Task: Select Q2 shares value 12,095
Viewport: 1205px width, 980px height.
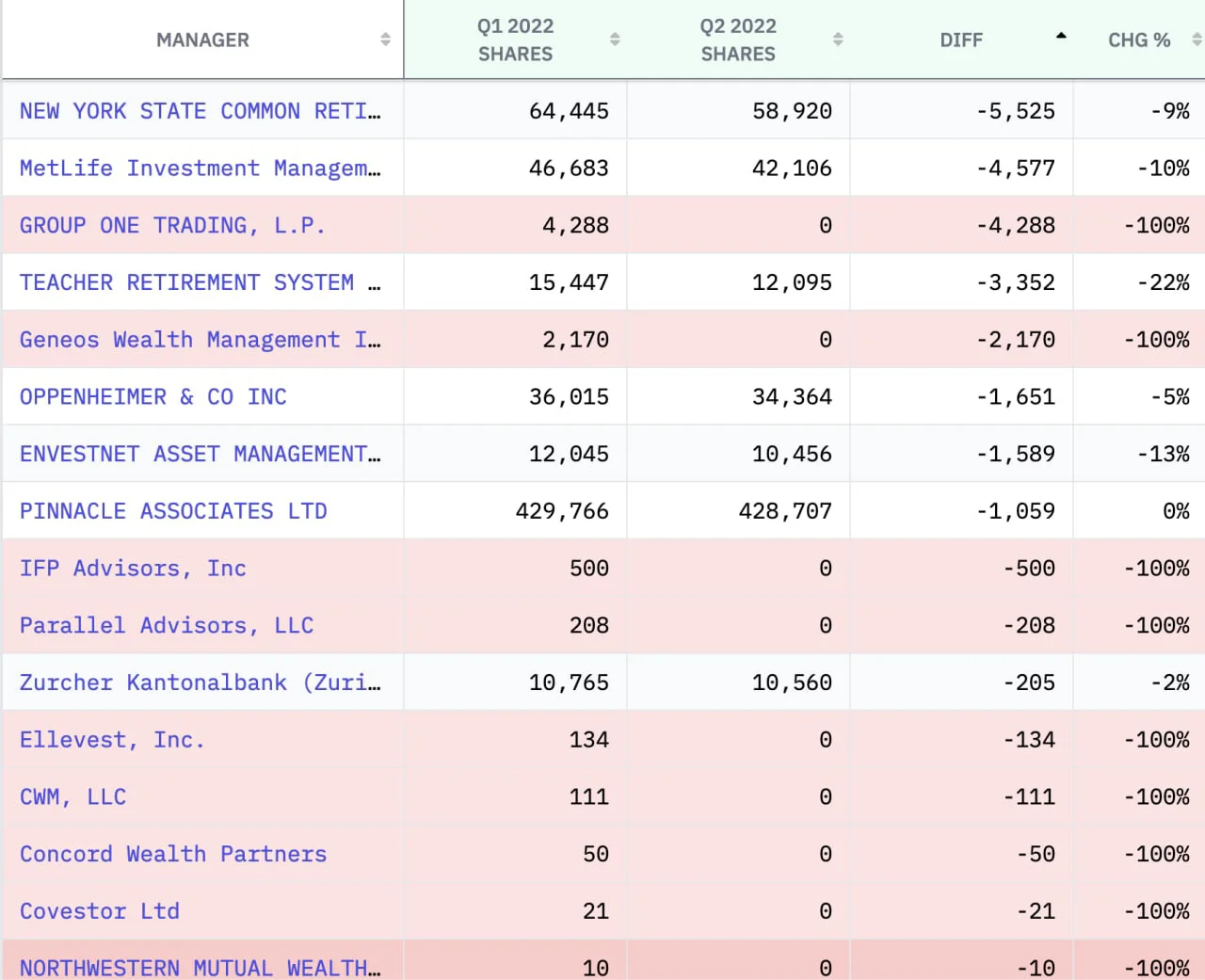Action: pyautogui.click(x=792, y=282)
